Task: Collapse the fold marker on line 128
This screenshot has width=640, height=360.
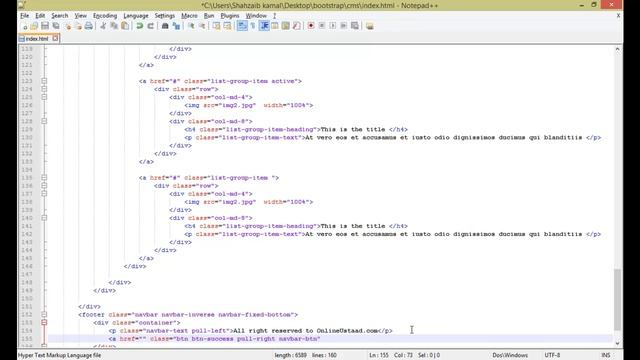Action: [44, 121]
